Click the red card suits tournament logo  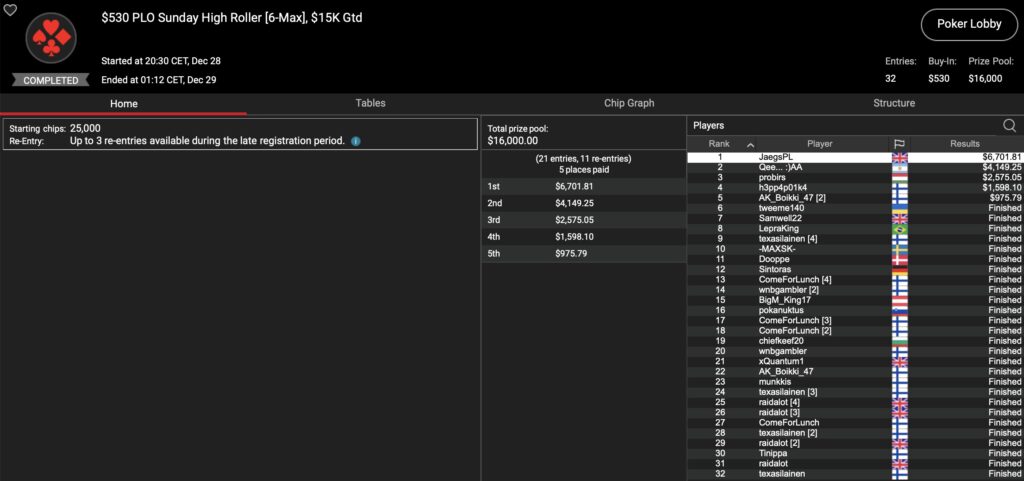coord(50,39)
